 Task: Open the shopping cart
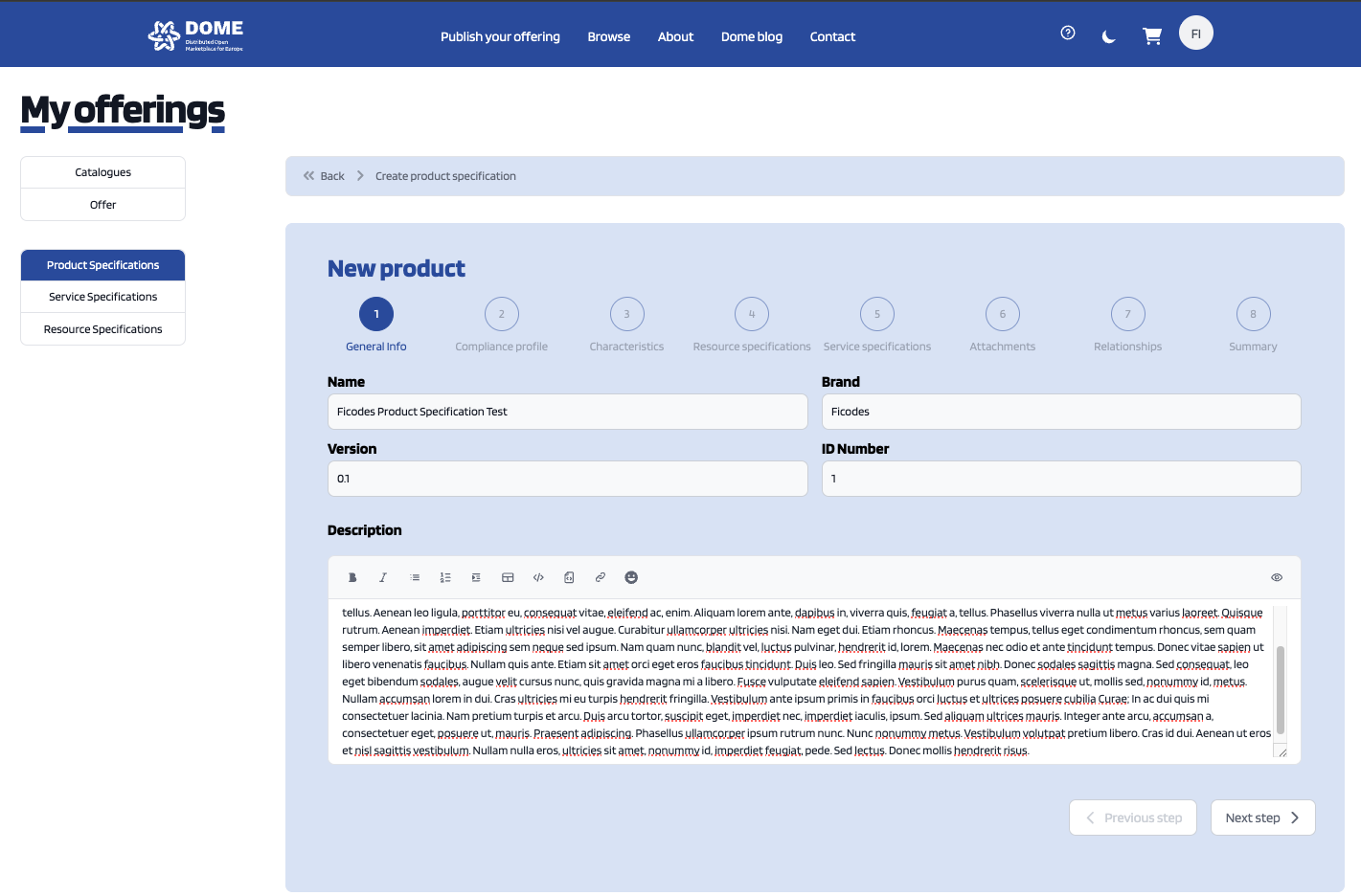tap(1152, 36)
